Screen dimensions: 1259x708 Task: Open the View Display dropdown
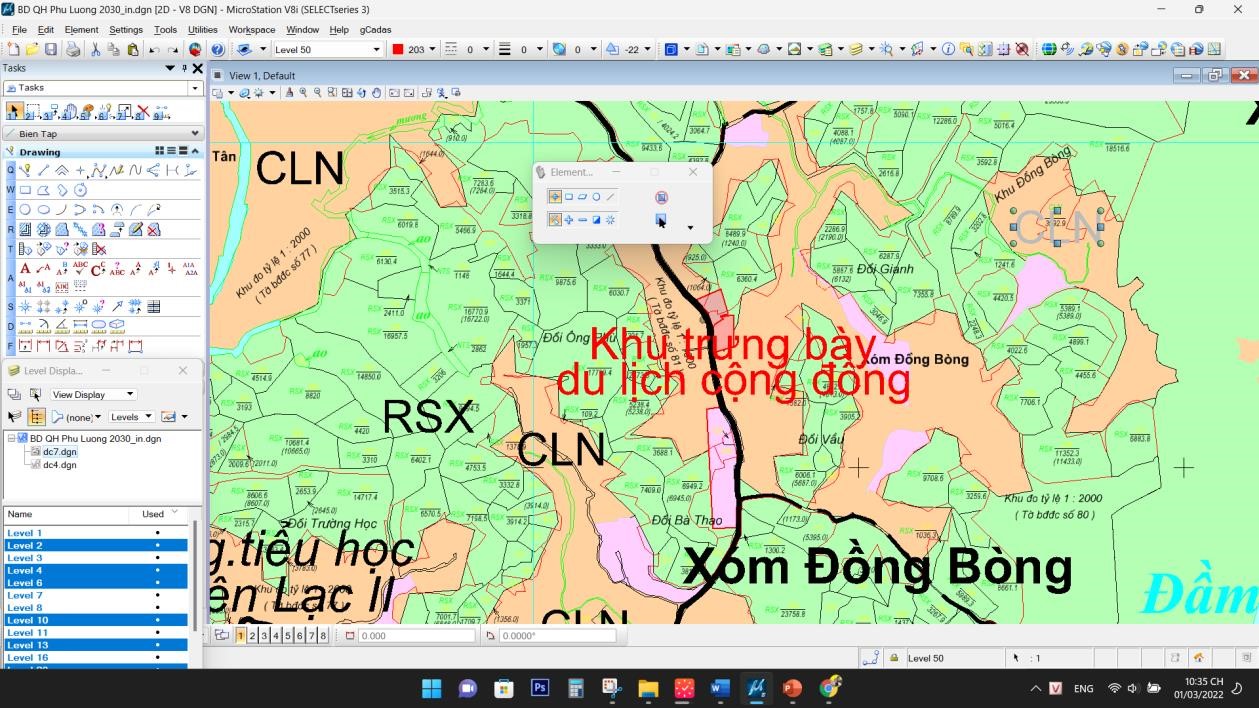click(x=93, y=394)
